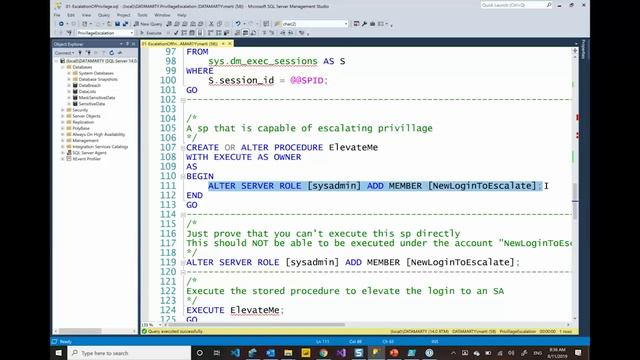Viewport: 640px width, 360px height.
Task: Expand the Server Objects folder
Action: (x=63, y=116)
